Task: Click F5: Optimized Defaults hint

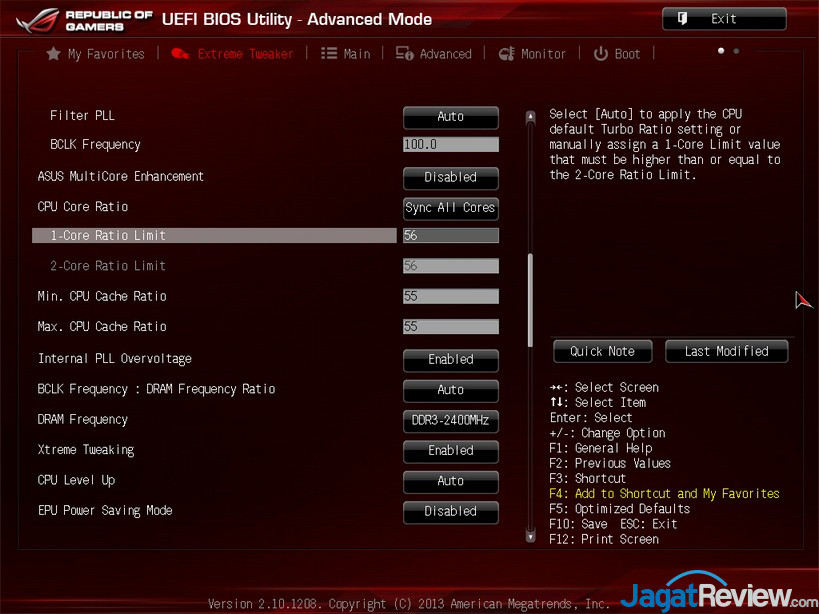Action: 619,509
